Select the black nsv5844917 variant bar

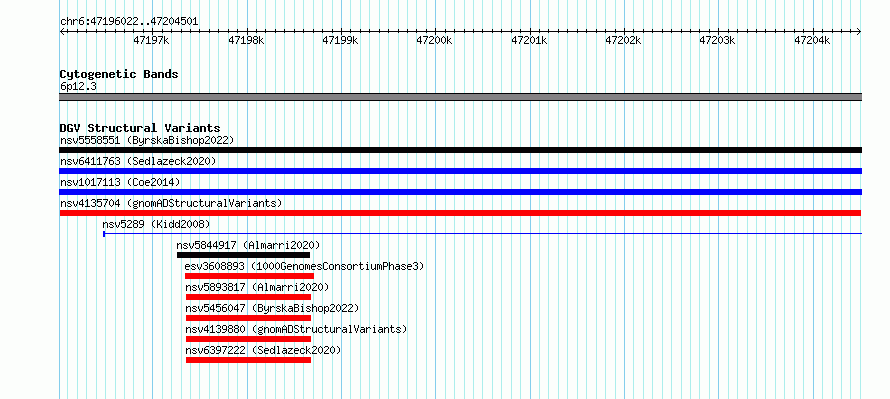coord(243,255)
